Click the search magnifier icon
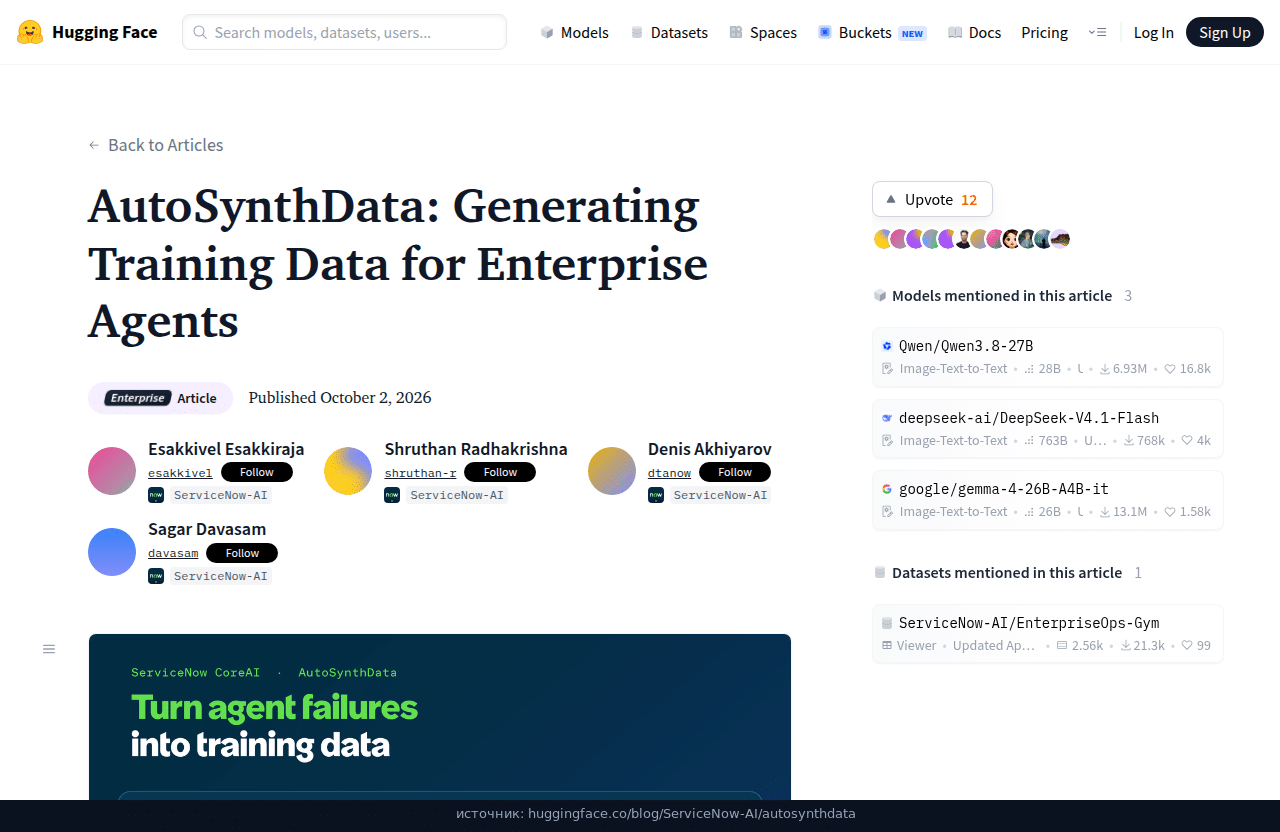This screenshot has height=832, width=1280. pos(200,32)
